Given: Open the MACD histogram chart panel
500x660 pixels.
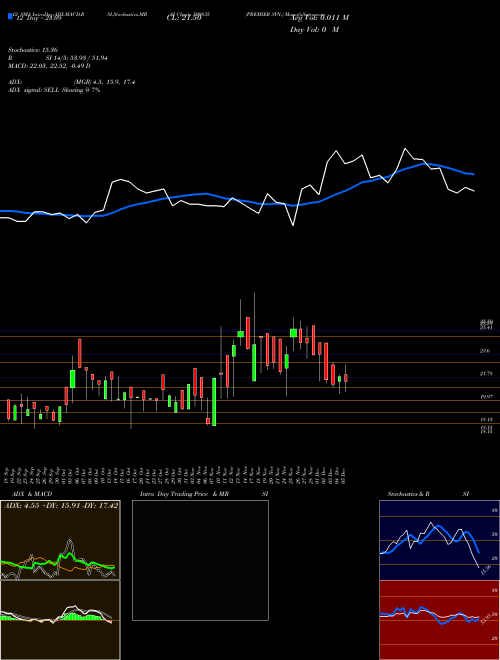Looking at the screenshot, I should pyautogui.click(x=60, y=620).
